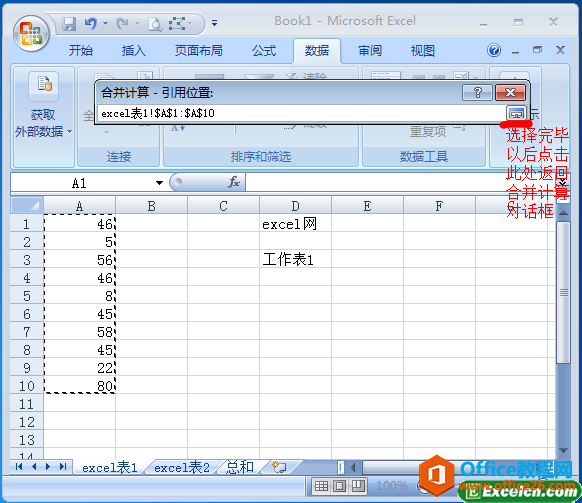Switch to the 总和 sheet tab
Viewport: 582px width, 503px height.
240,467
